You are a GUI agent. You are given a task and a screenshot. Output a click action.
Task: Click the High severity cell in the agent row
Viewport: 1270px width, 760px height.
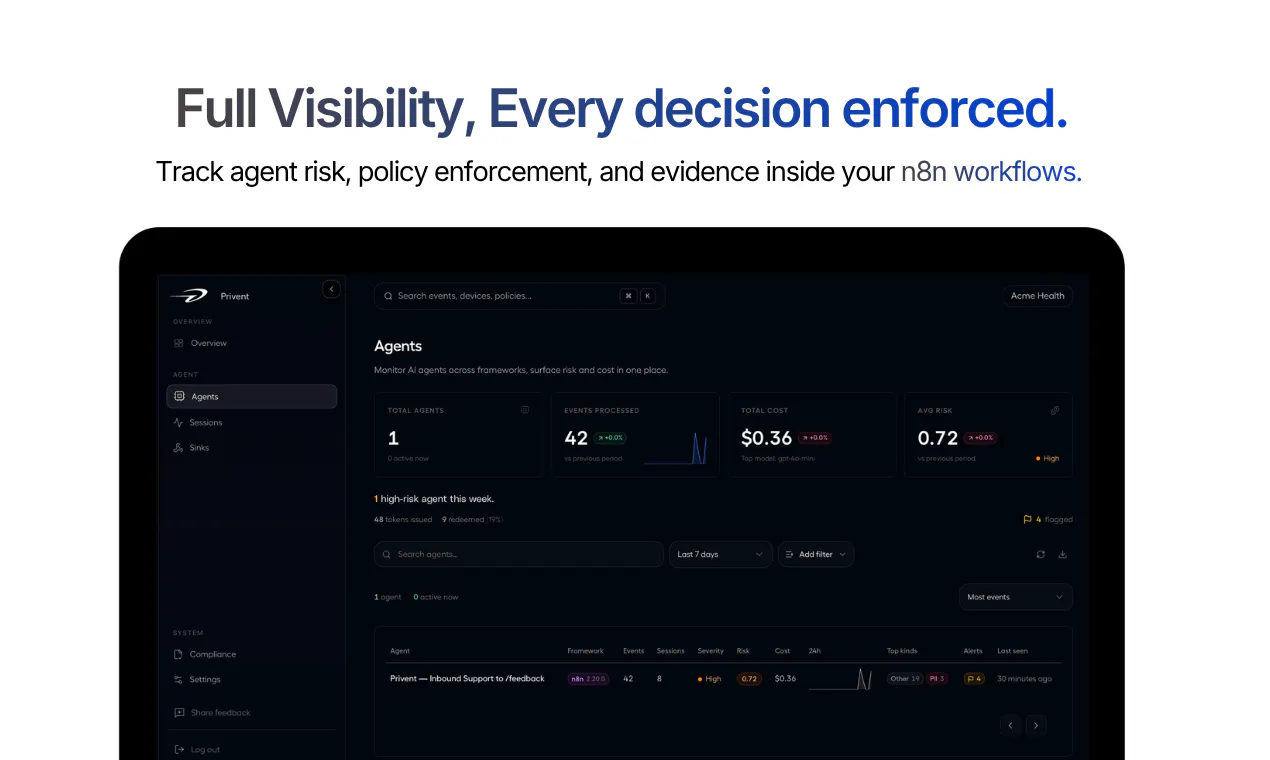(710, 679)
